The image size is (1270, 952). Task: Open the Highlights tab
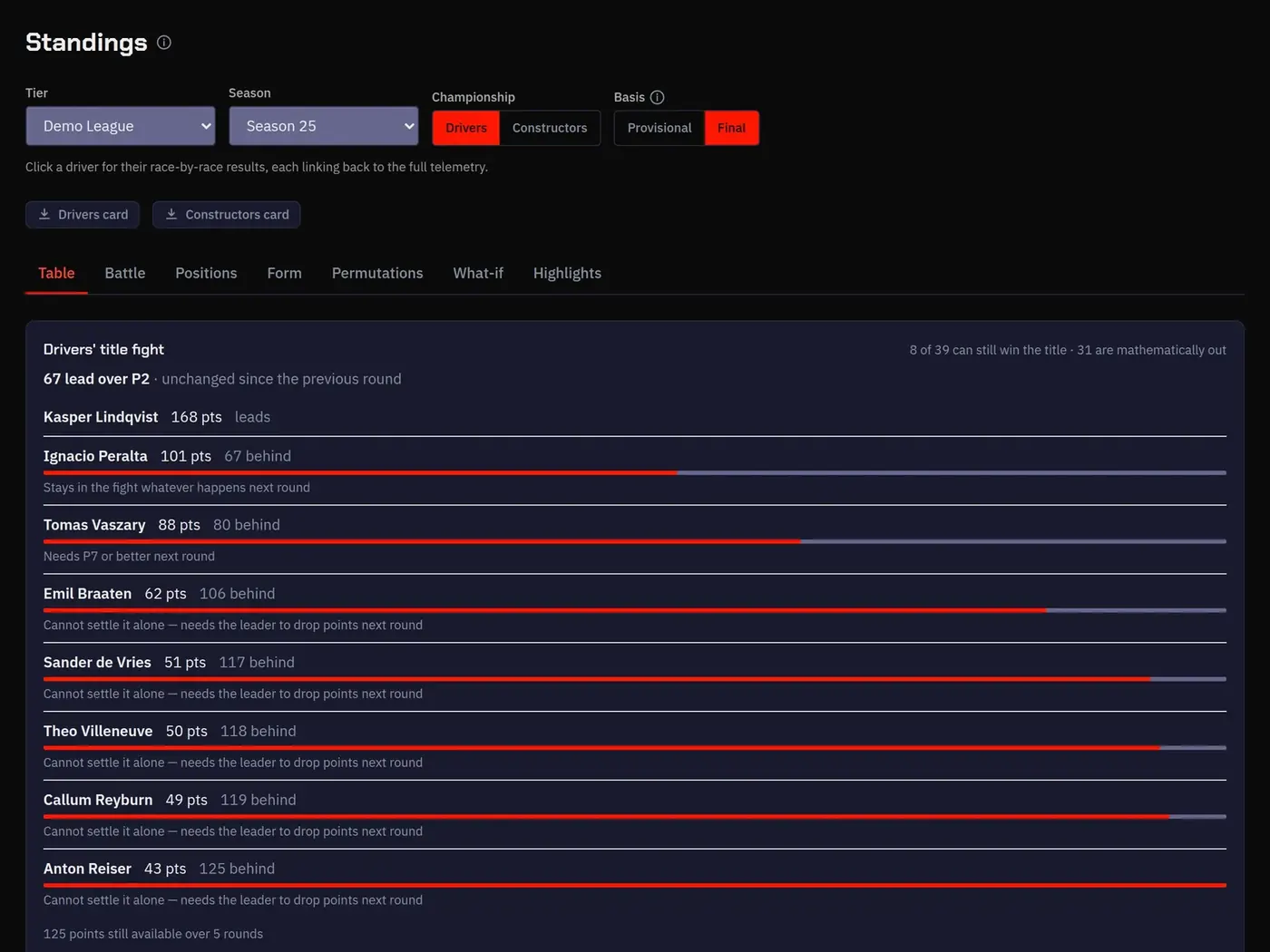[x=567, y=273]
